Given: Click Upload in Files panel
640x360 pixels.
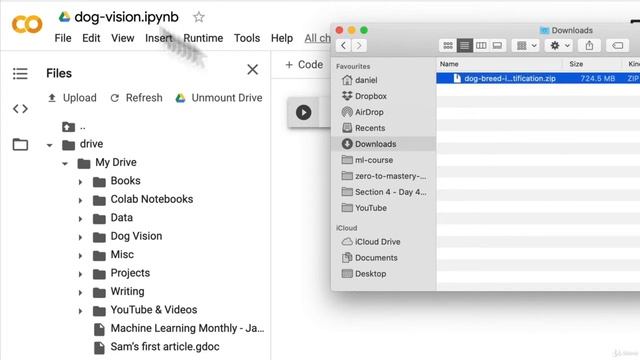Looking at the screenshot, I should (72, 98).
